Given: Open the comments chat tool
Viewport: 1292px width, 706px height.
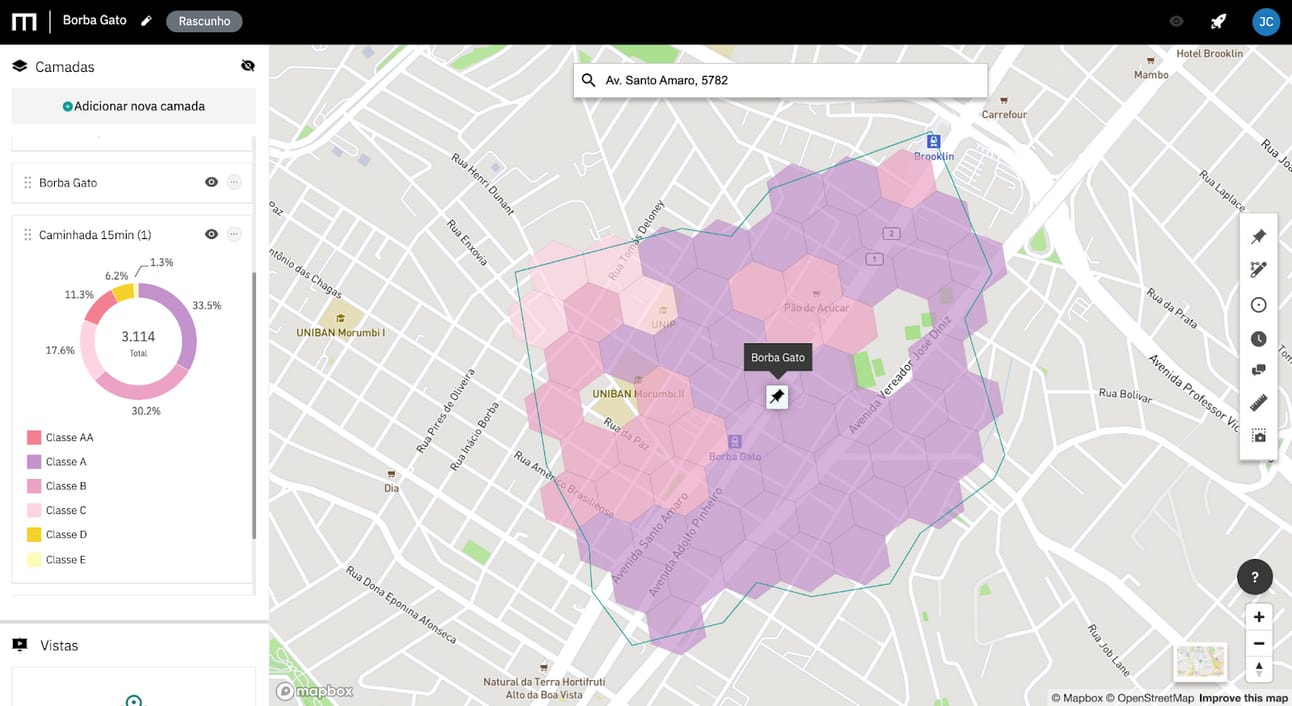Looking at the screenshot, I should pos(1259,370).
